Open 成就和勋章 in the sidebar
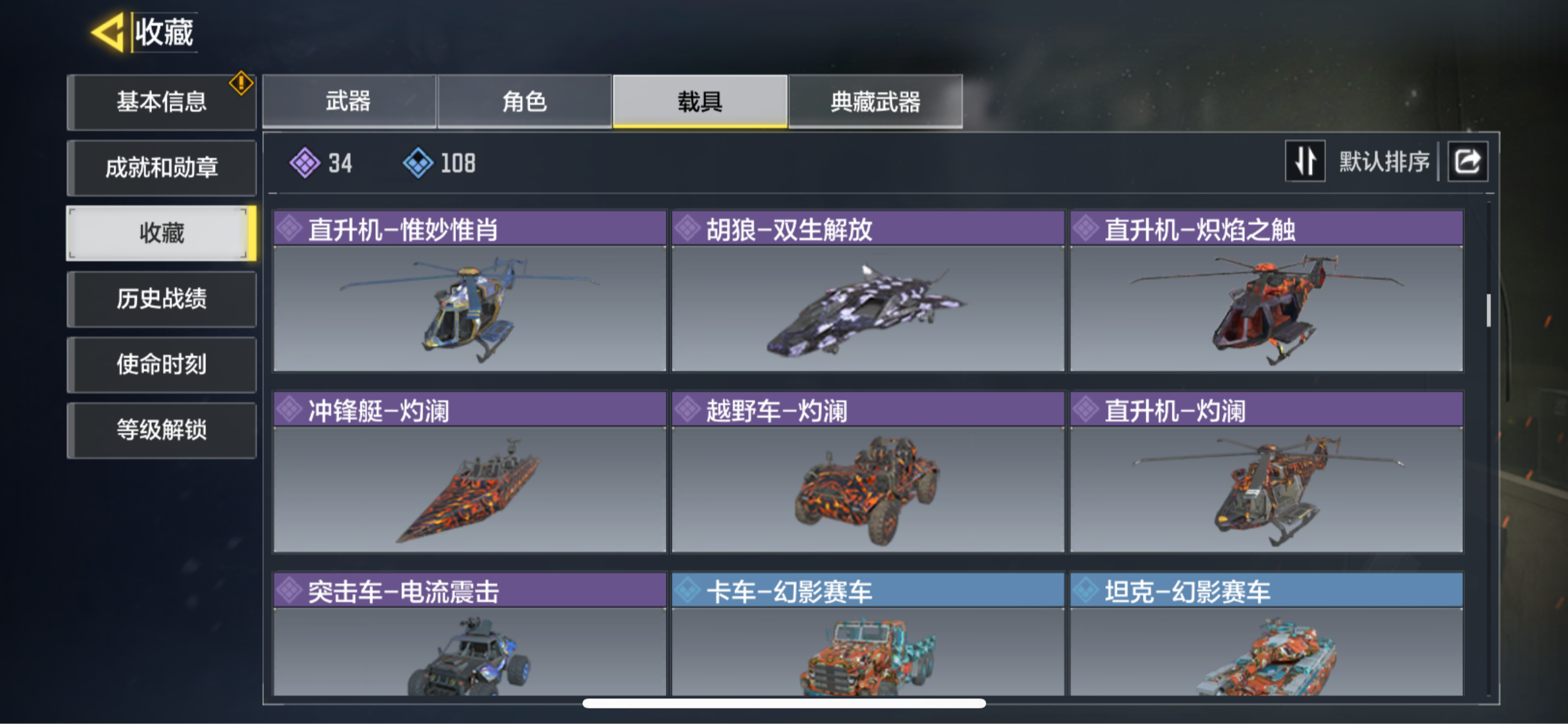 (162, 167)
